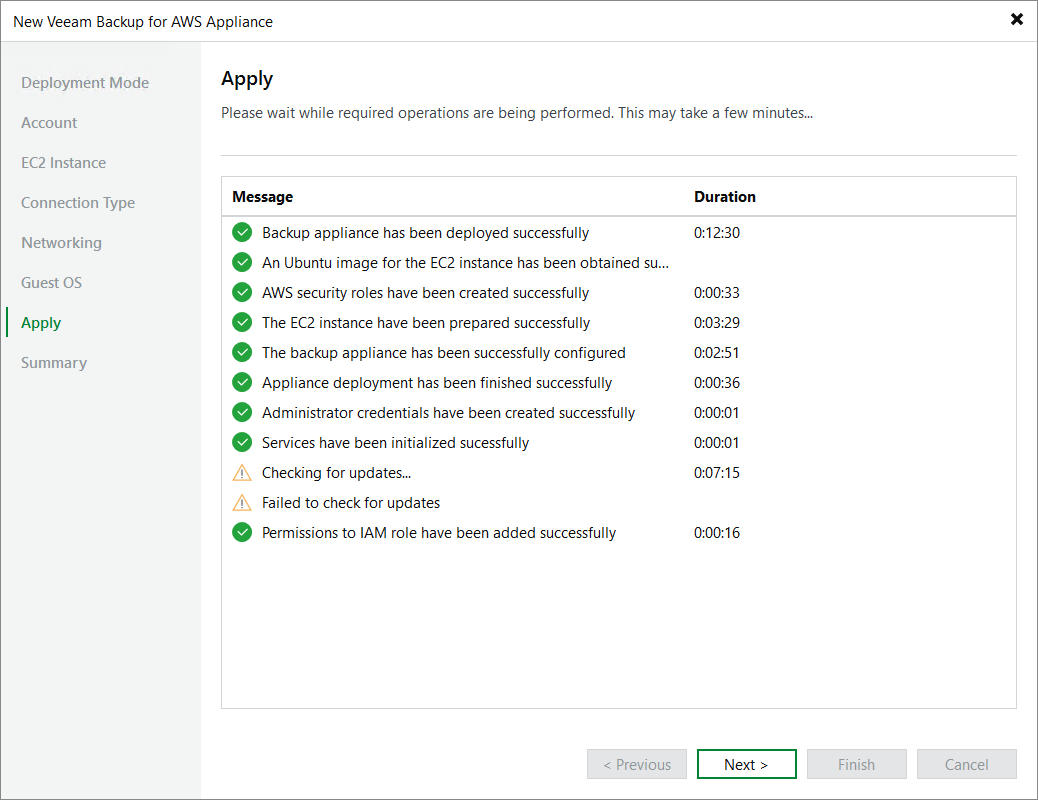Click the green check icon beside 'Backup appliance has been deployed'
Viewport: 1038px width, 800px height.
pyautogui.click(x=242, y=232)
